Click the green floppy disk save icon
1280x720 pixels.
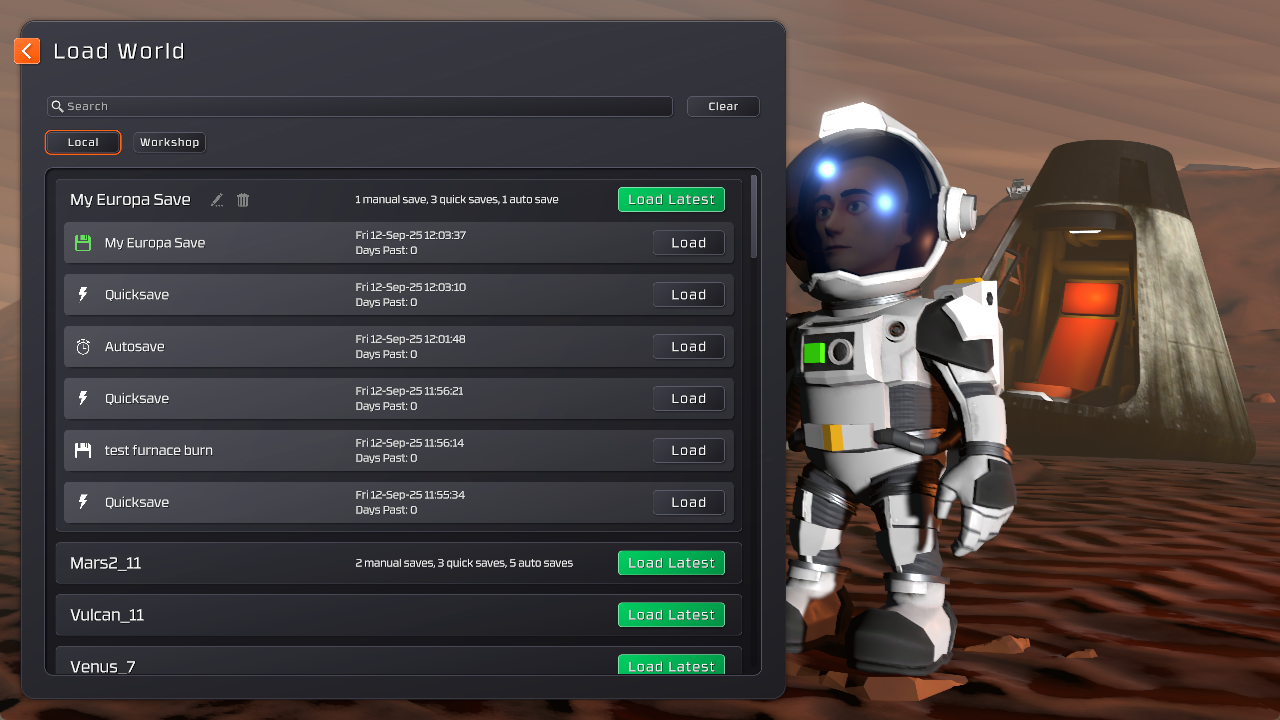pyautogui.click(x=83, y=243)
